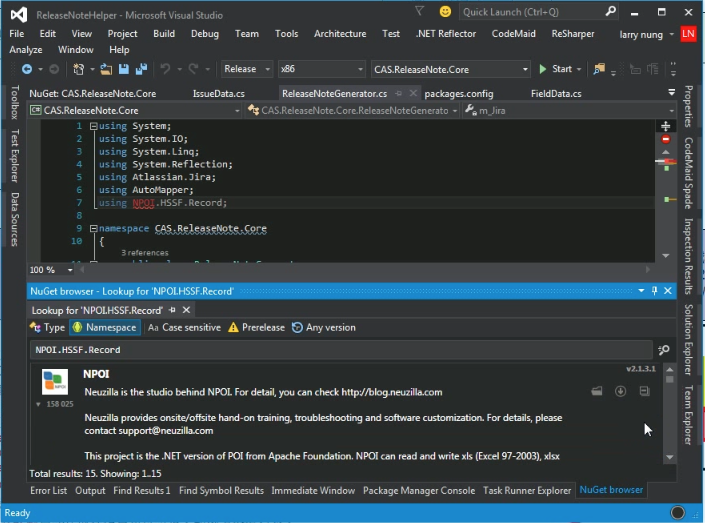Screen dimensions: 705x523
Task: Open the NuGet browser window options dropdown
Action: (x=641, y=291)
